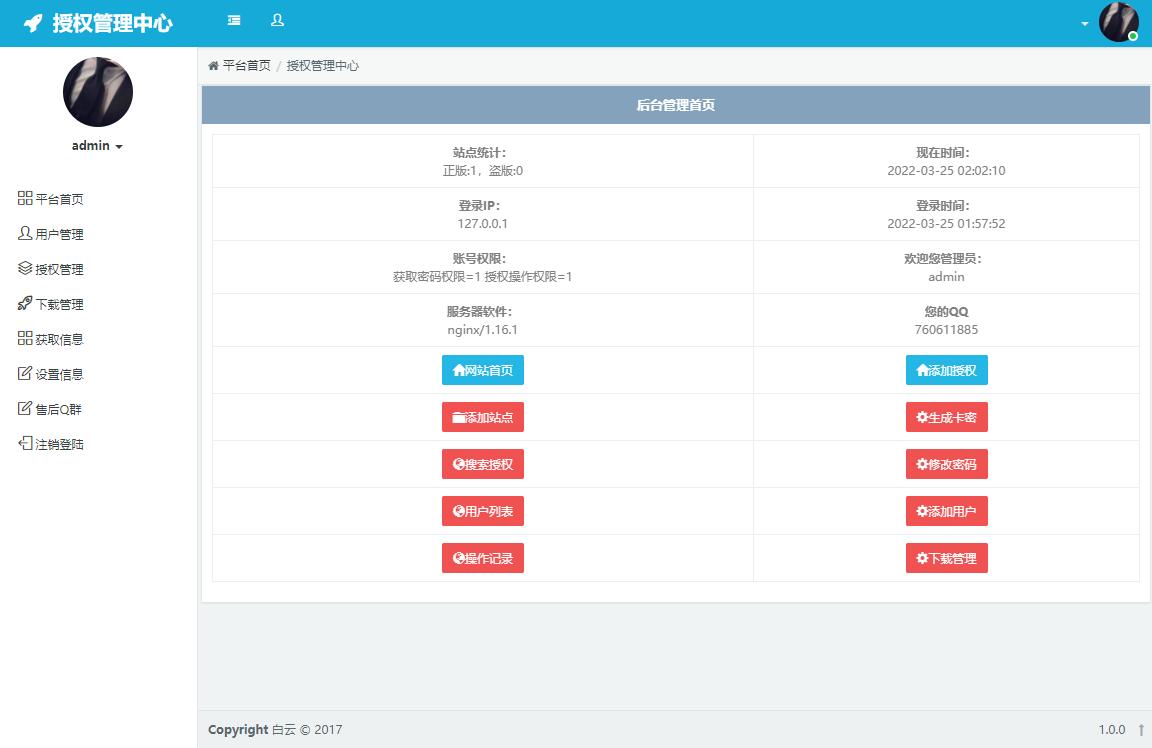The width and height of the screenshot is (1152, 748).
Task: Click the rocket icon beside 下载管理
Action: click(x=25, y=304)
